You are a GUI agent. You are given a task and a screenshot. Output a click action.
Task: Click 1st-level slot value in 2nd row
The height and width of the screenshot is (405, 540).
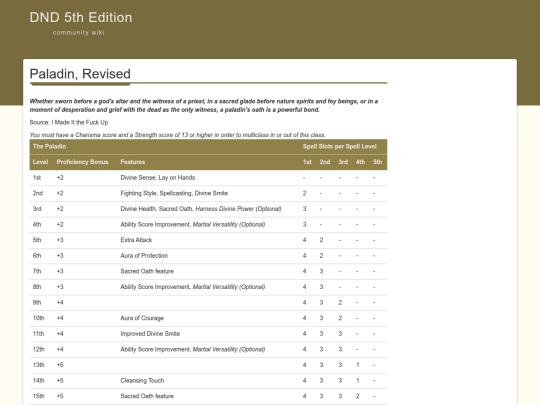point(304,193)
